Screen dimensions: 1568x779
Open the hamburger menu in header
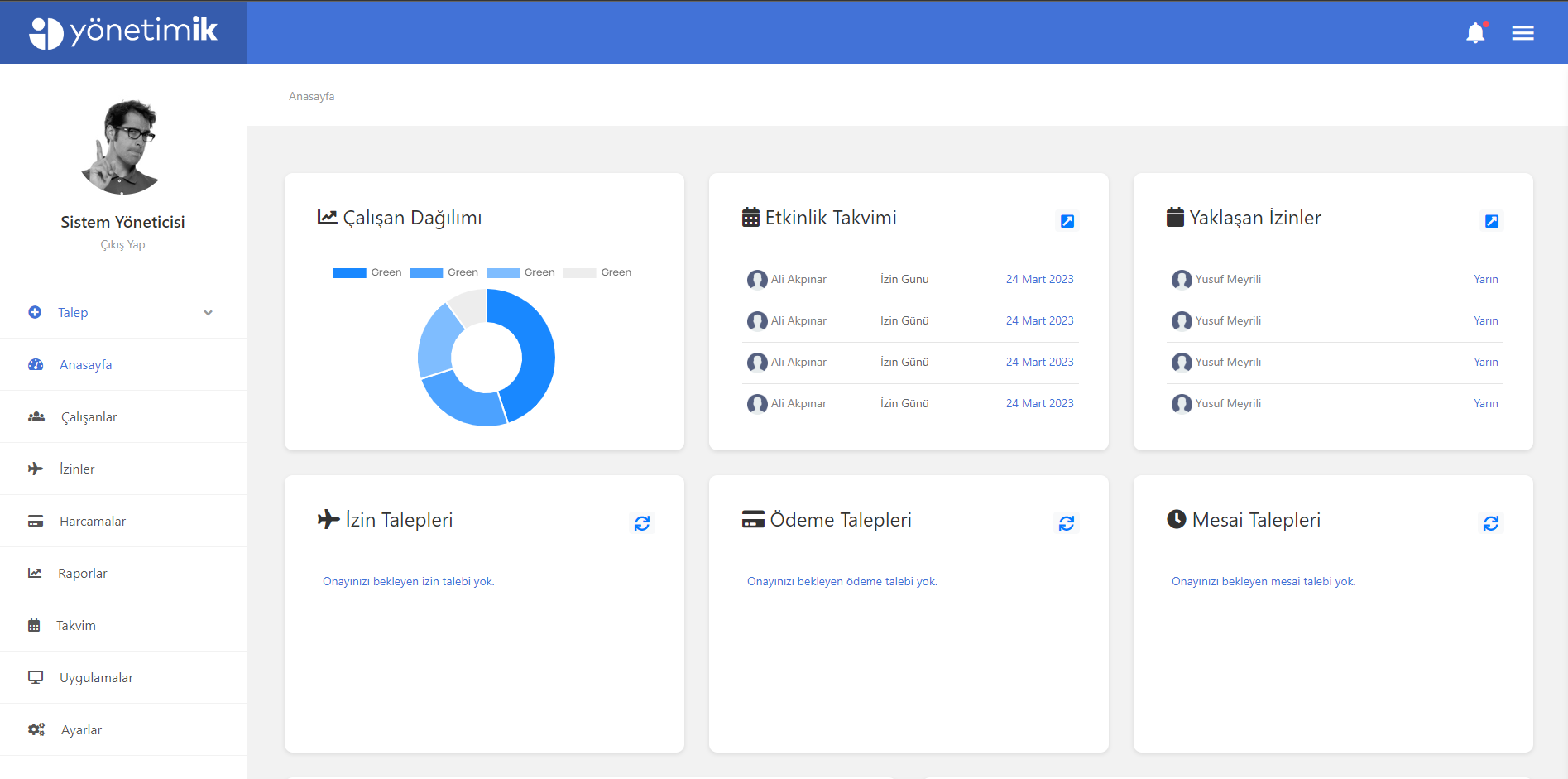[x=1522, y=33]
